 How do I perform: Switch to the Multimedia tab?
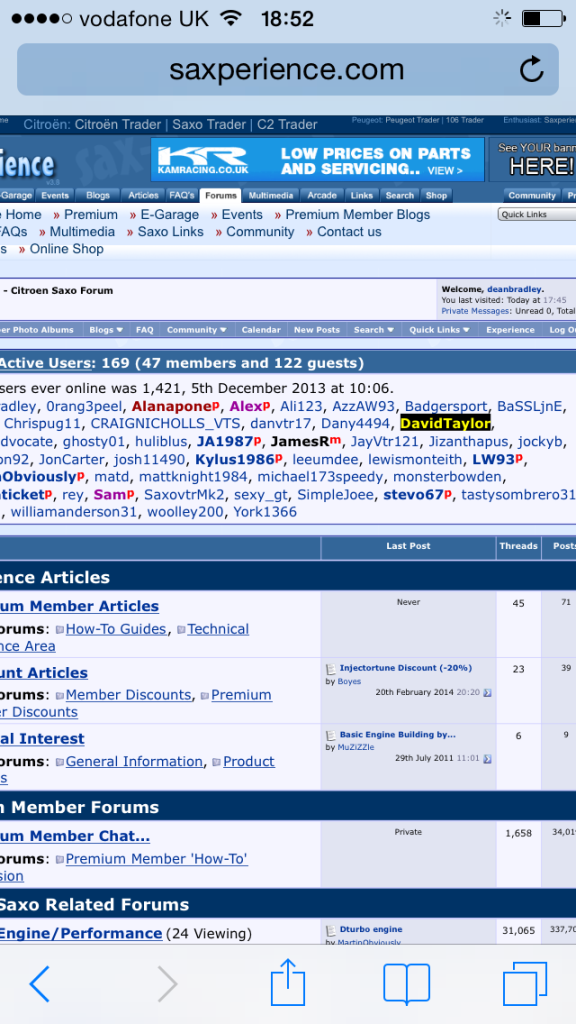tap(270, 195)
